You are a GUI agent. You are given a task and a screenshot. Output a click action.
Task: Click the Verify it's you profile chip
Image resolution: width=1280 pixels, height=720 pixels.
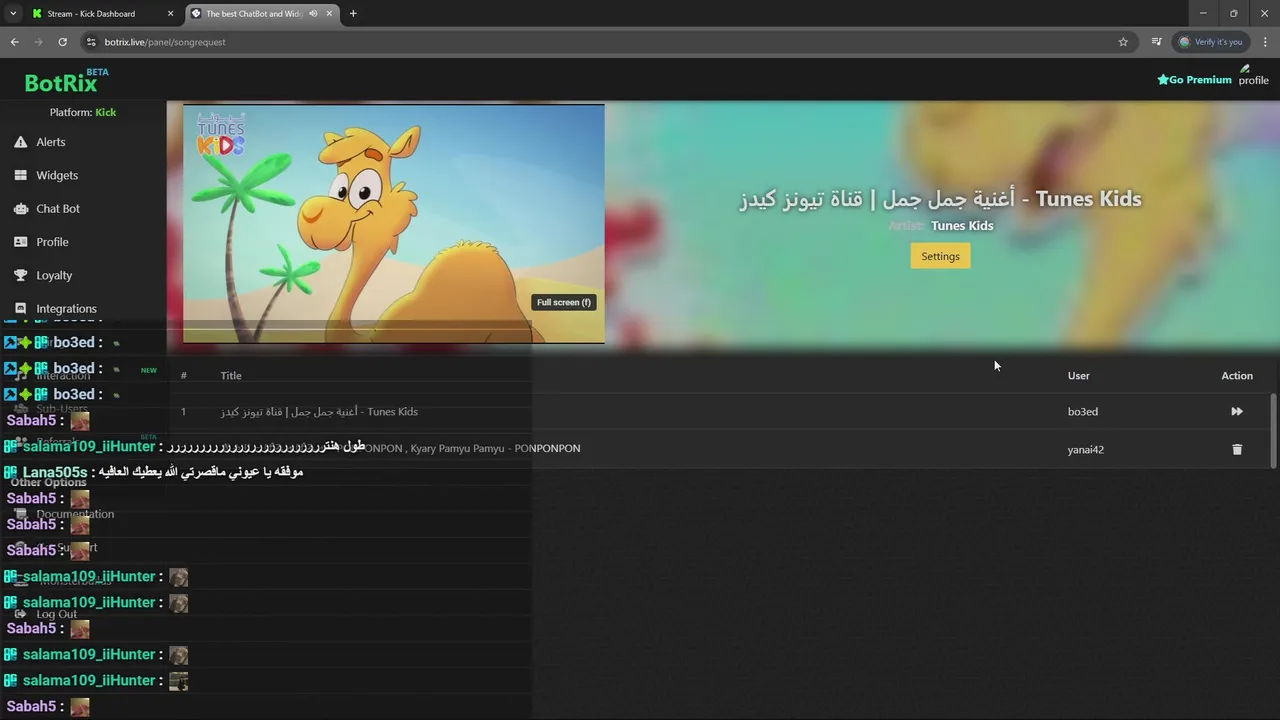[x=1211, y=42]
